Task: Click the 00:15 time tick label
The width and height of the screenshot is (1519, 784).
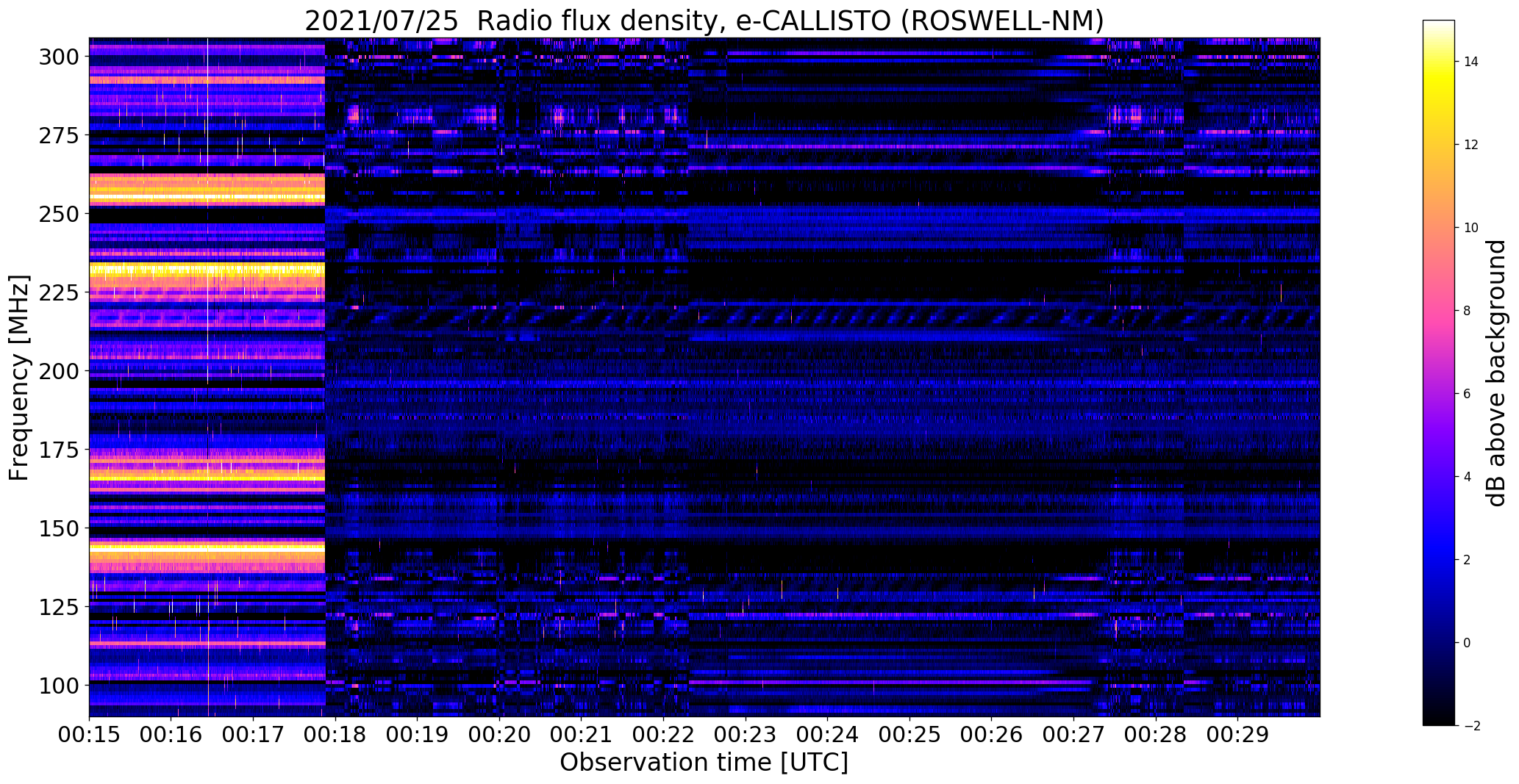Action: tap(89, 734)
